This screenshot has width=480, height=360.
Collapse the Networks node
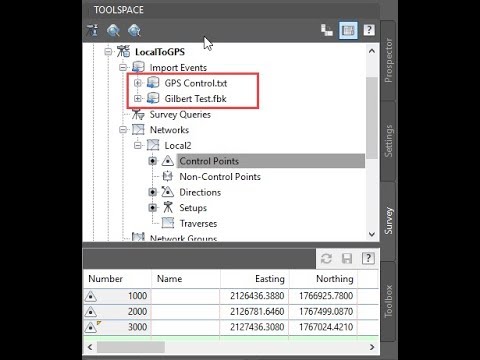123,130
